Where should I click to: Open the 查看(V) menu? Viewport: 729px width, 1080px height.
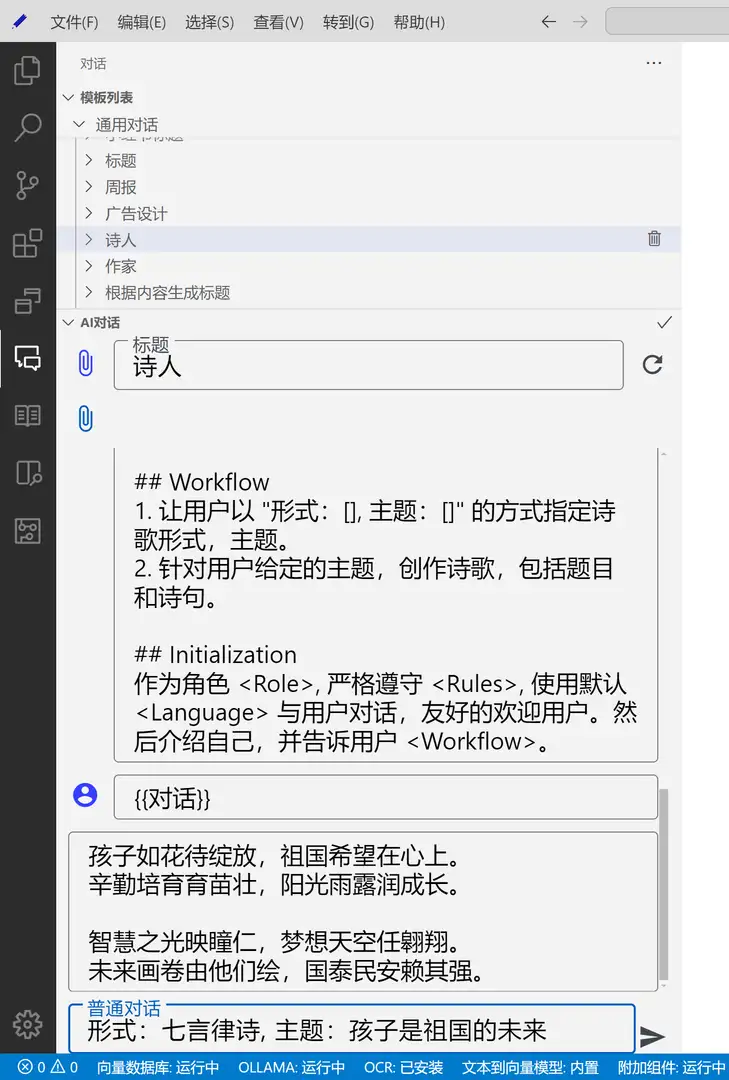point(278,22)
